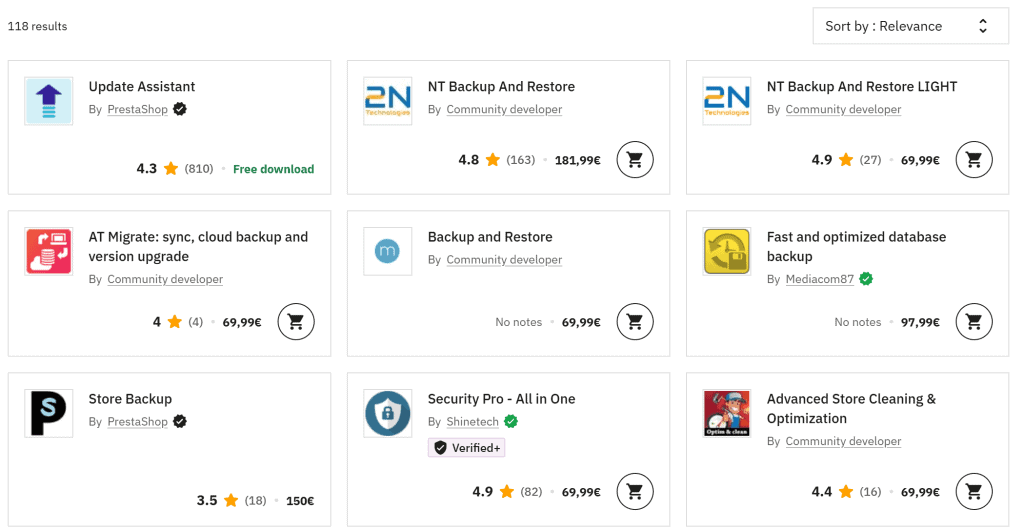Click PrestaShop verified badge on Update Assistant
Image resolution: width=1024 pixels, height=531 pixels.
180,109
